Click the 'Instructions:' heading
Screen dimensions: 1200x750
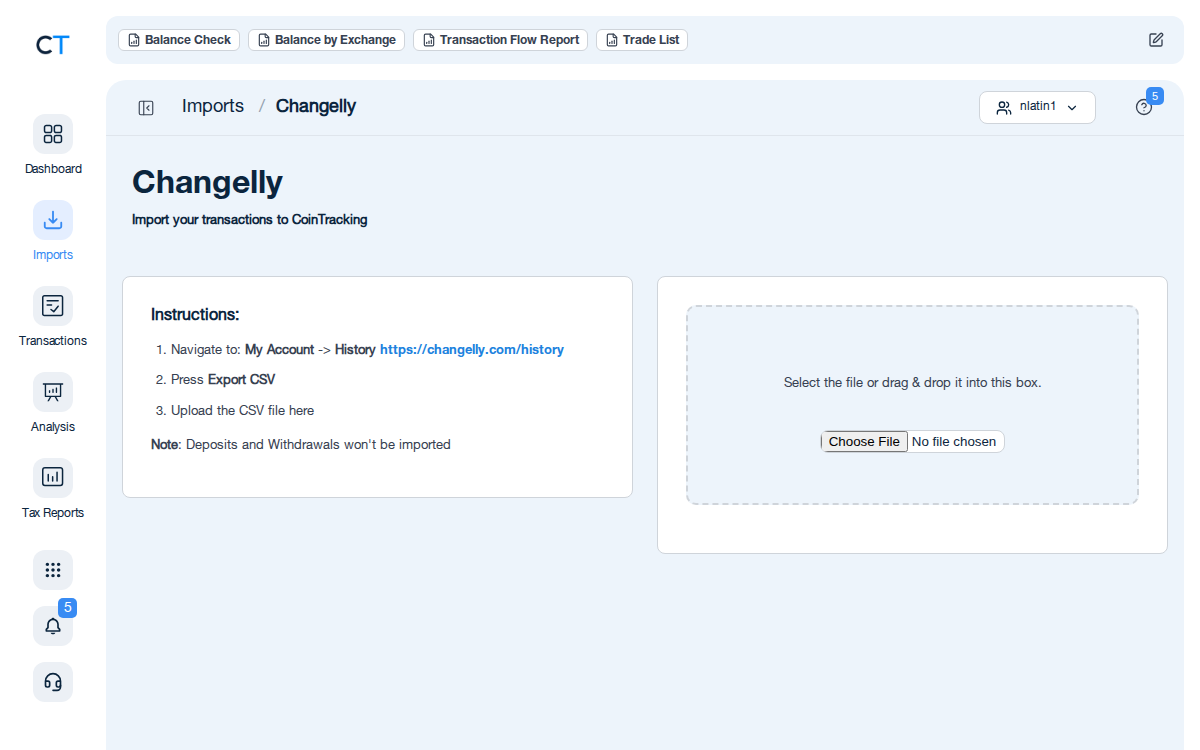[195, 315]
